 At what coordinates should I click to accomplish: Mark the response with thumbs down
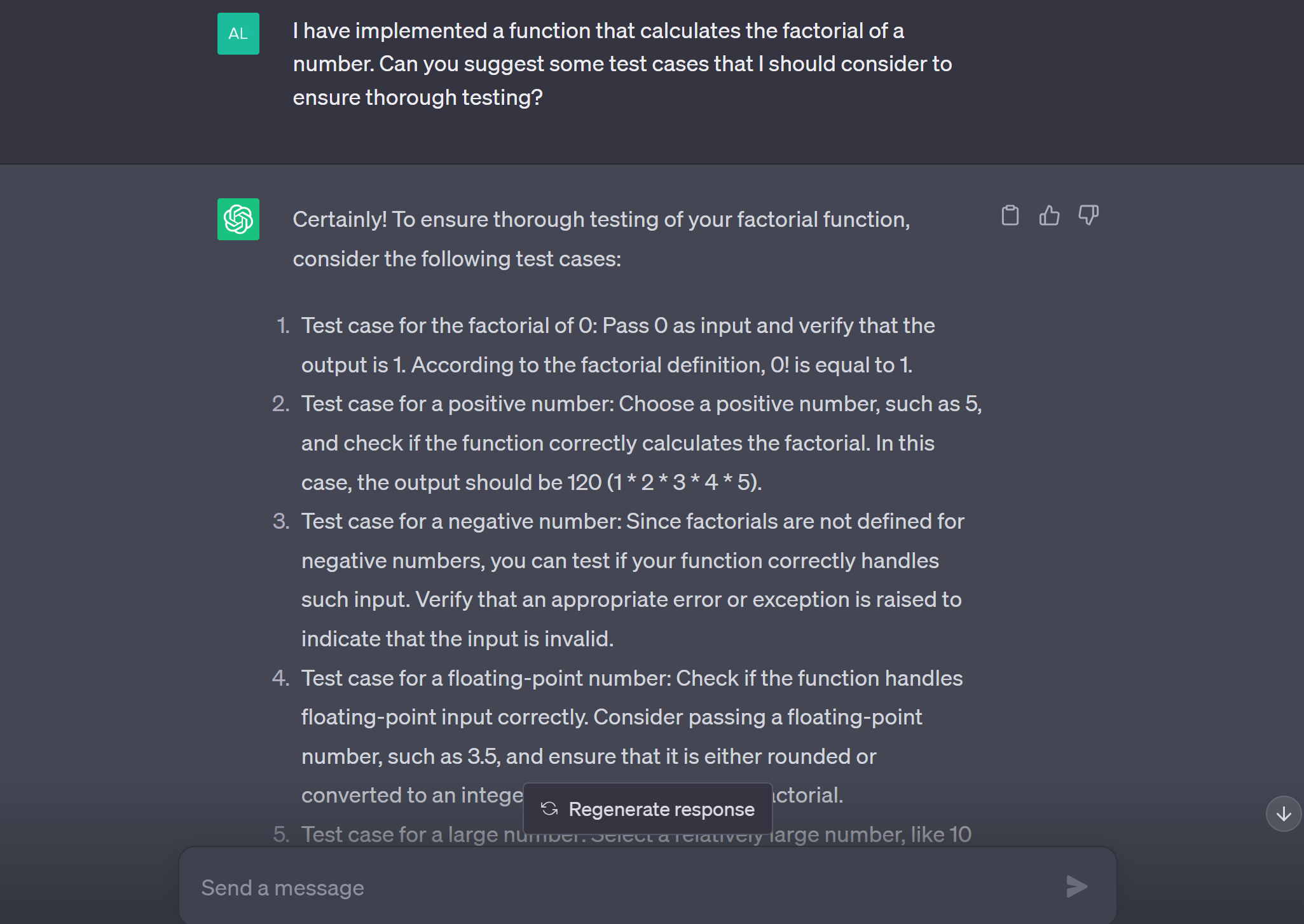1088,215
